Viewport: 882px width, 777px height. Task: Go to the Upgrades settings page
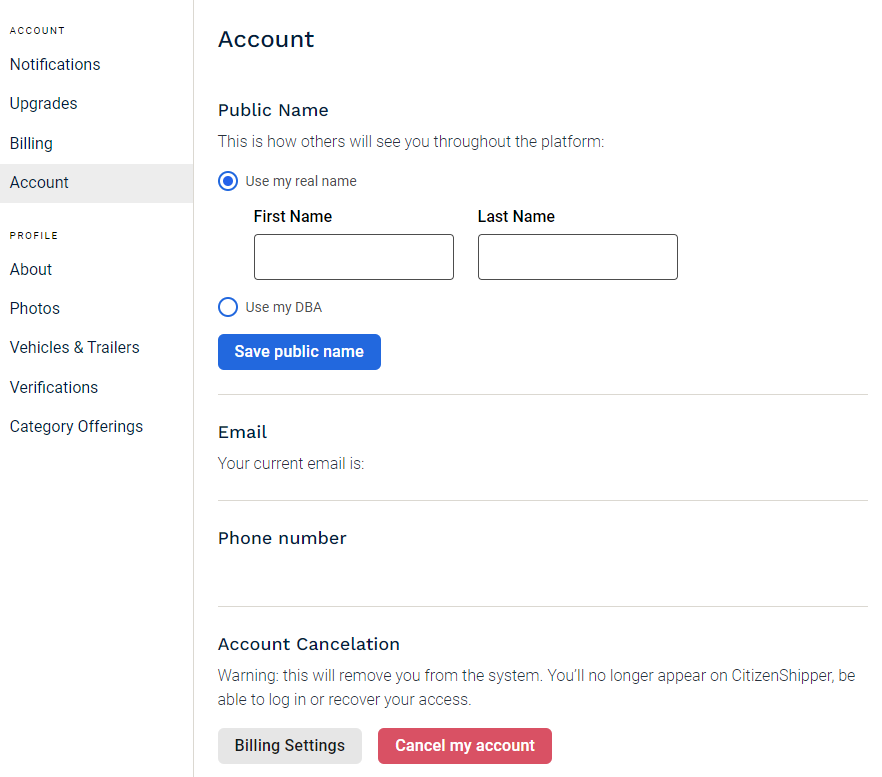click(43, 104)
